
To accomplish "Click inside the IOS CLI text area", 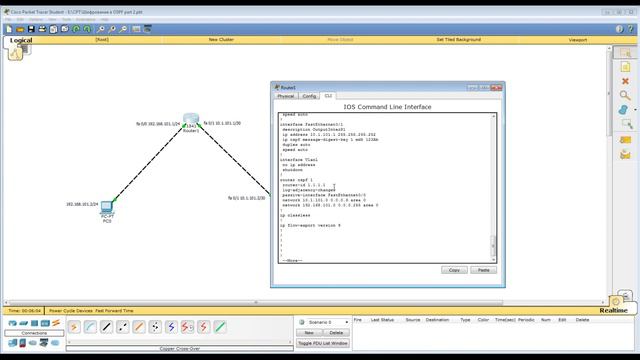I will (x=384, y=188).
